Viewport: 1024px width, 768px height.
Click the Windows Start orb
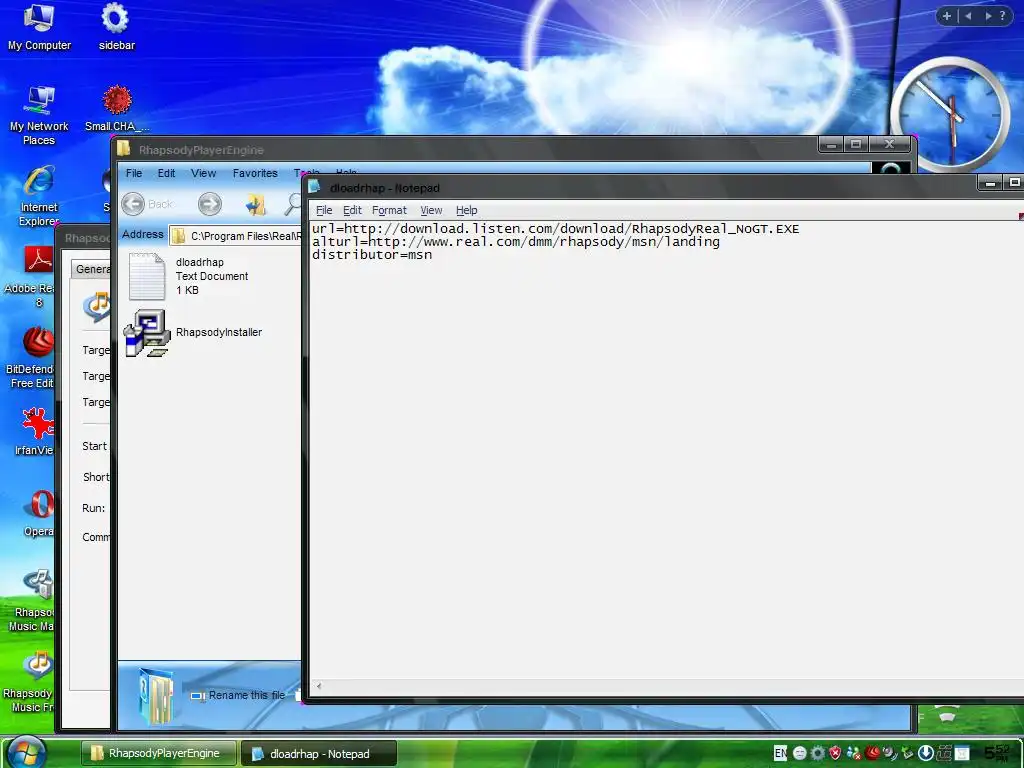pos(26,752)
